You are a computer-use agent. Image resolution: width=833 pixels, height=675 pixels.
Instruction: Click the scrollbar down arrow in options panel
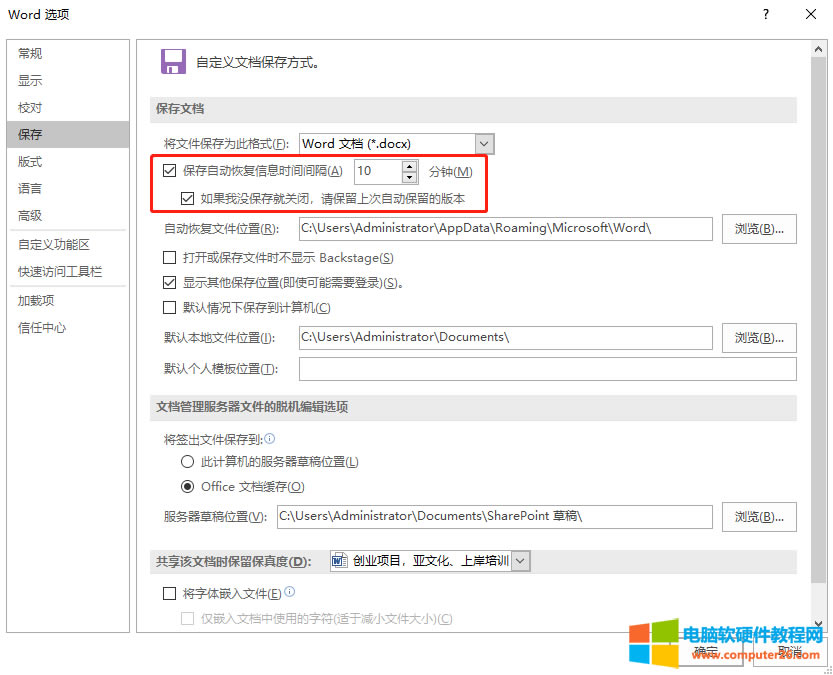[817, 624]
